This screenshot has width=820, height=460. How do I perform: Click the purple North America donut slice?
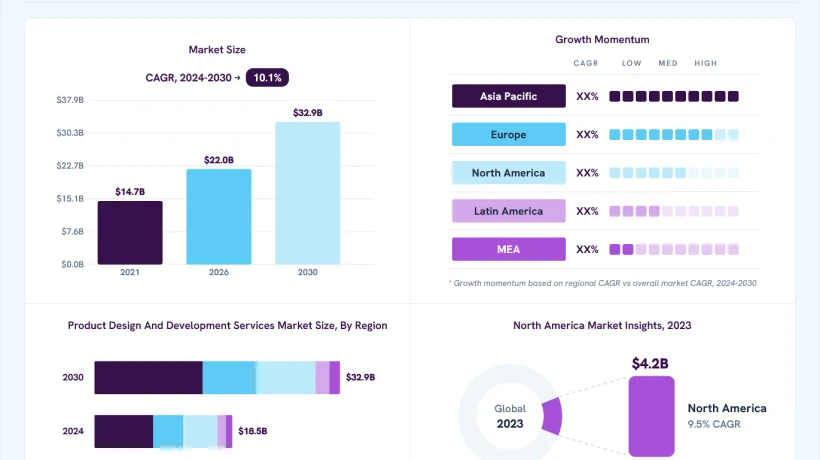point(552,416)
